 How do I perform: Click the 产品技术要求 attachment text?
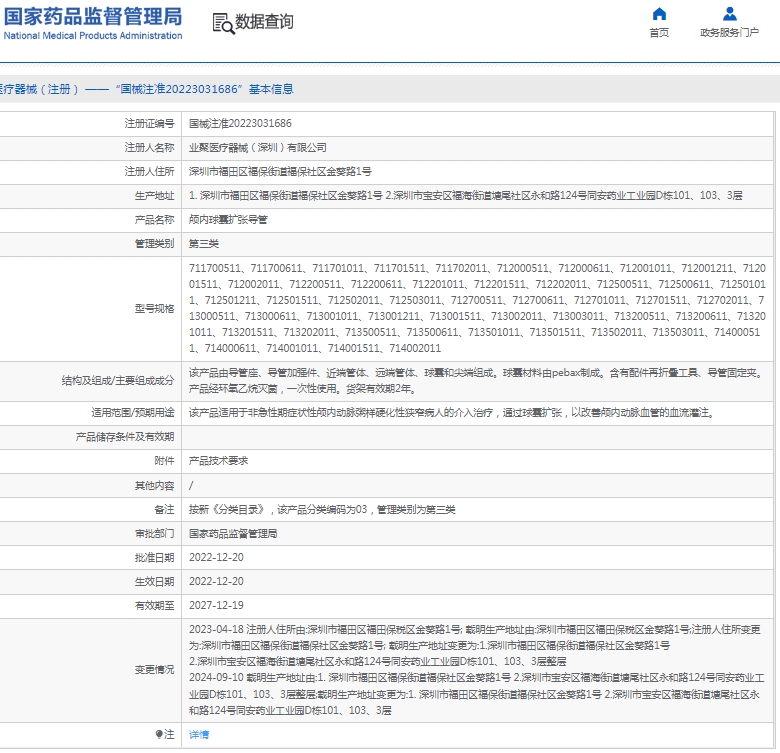[218, 461]
